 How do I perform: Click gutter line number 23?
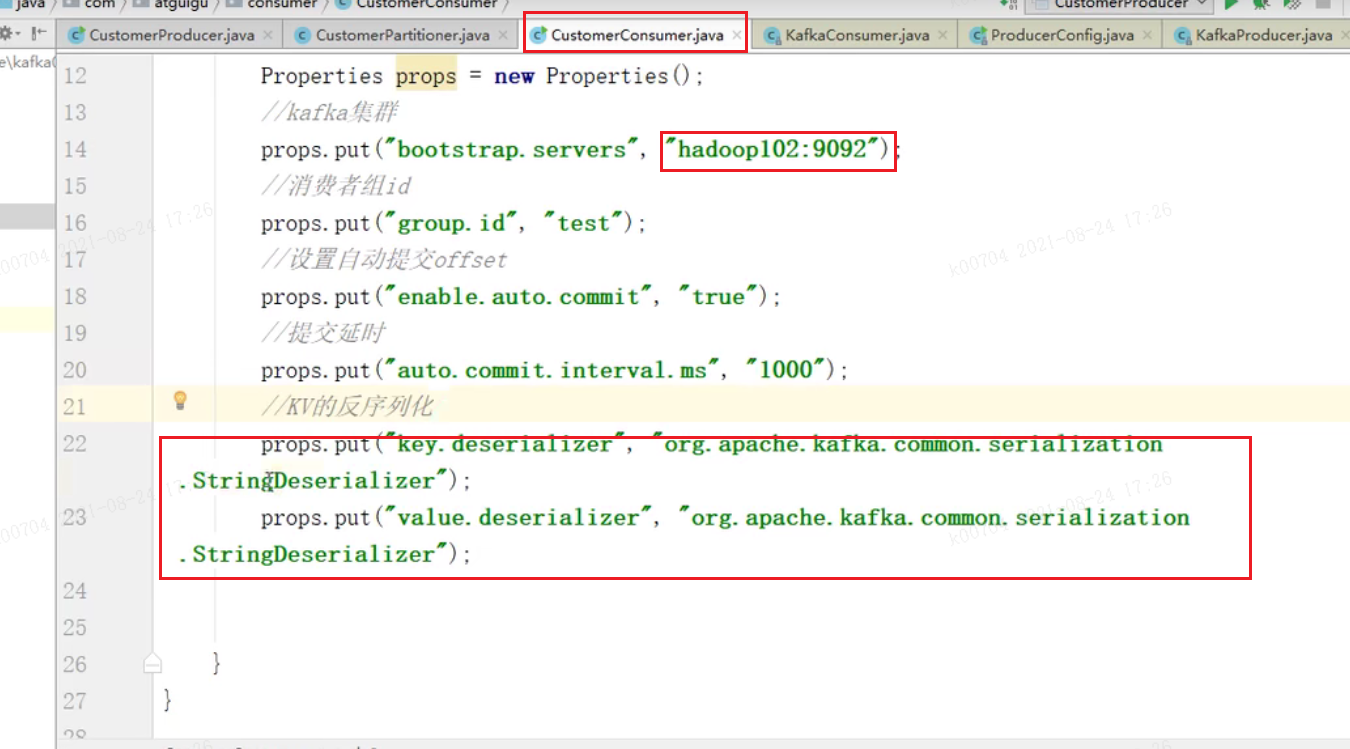[x=74, y=517]
